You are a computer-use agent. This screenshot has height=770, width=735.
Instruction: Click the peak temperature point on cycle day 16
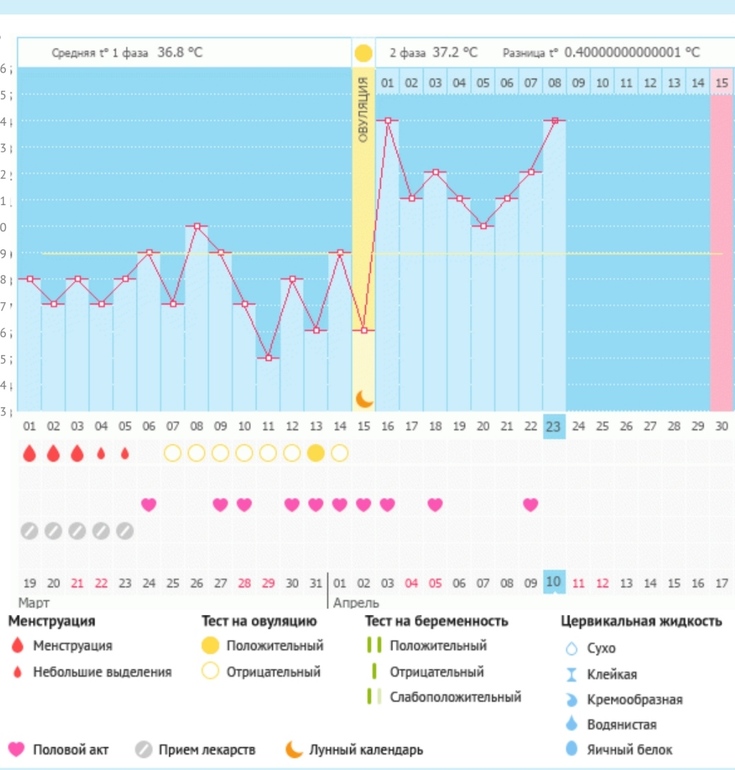[388, 120]
